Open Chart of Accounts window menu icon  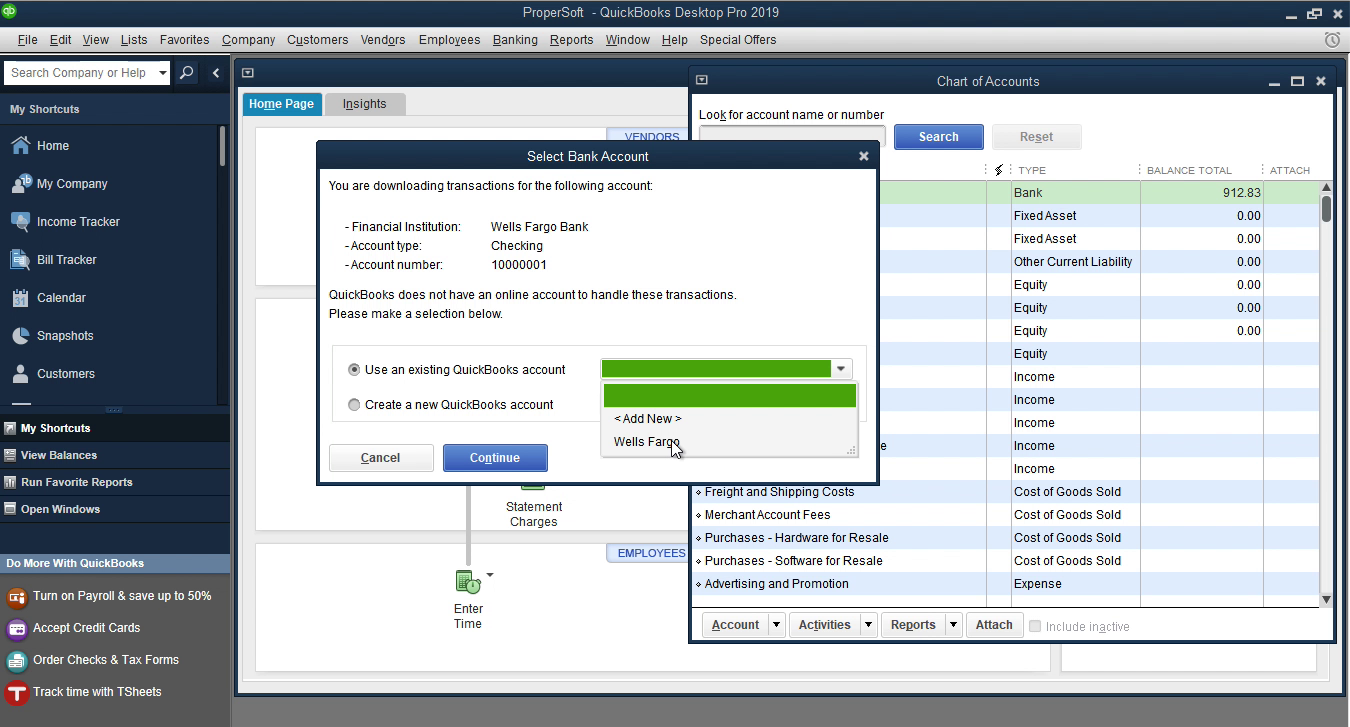(702, 81)
